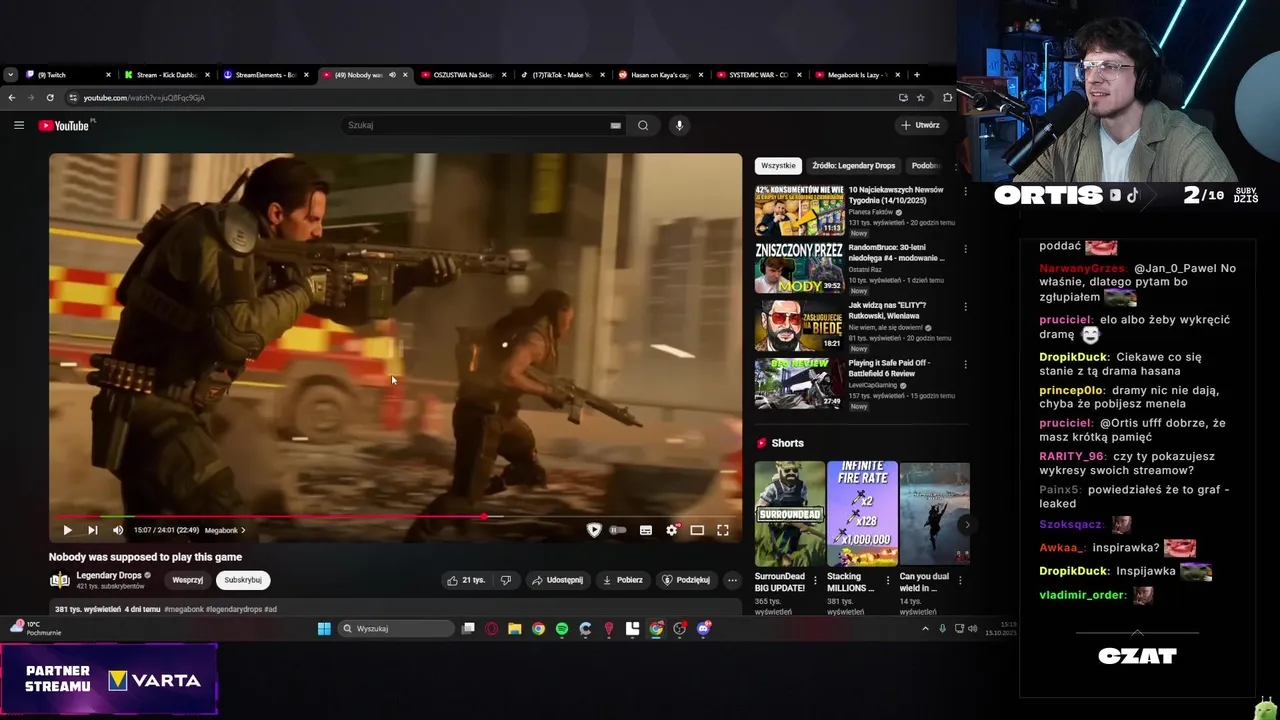Expand the Megabonk chapter list
The height and width of the screenshot is (720, 1280).
tap(225, 530)
